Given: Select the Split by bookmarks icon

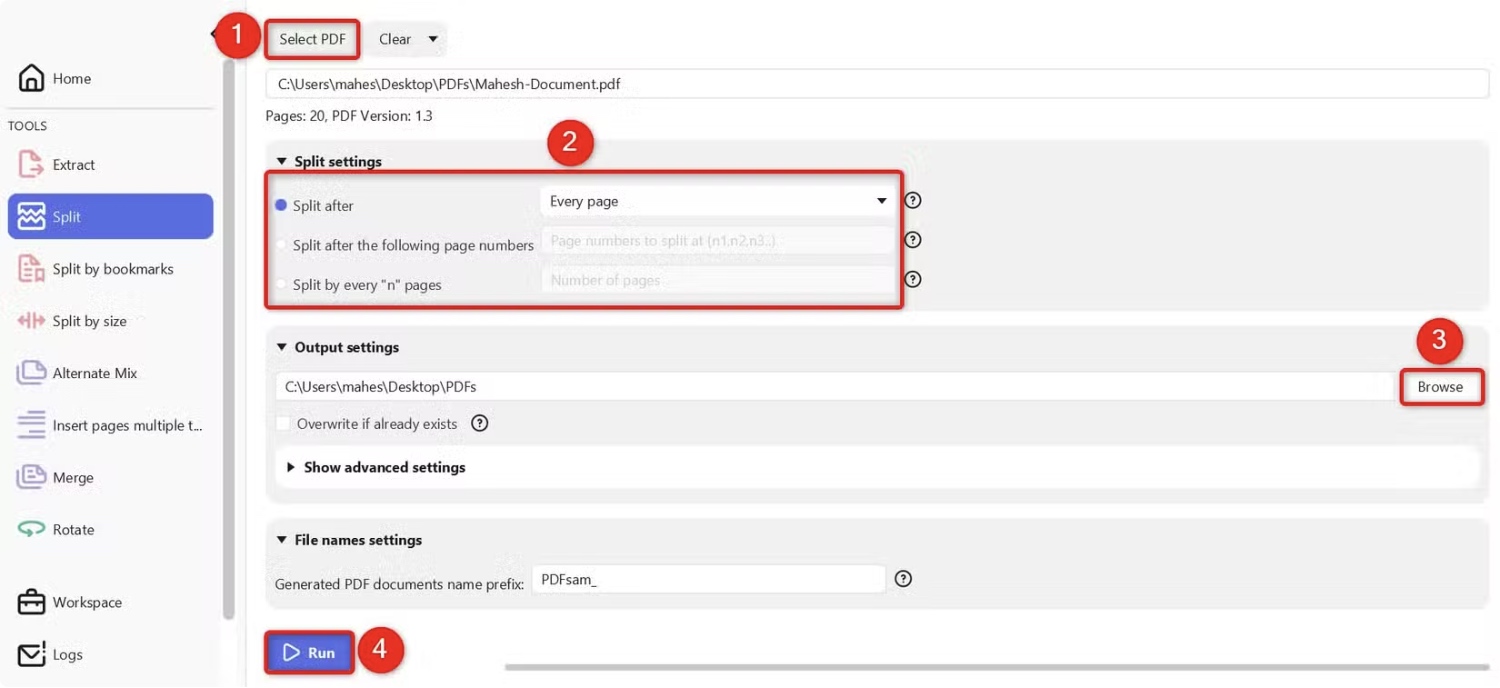Looking at the screenshot, I should [31, 269].
